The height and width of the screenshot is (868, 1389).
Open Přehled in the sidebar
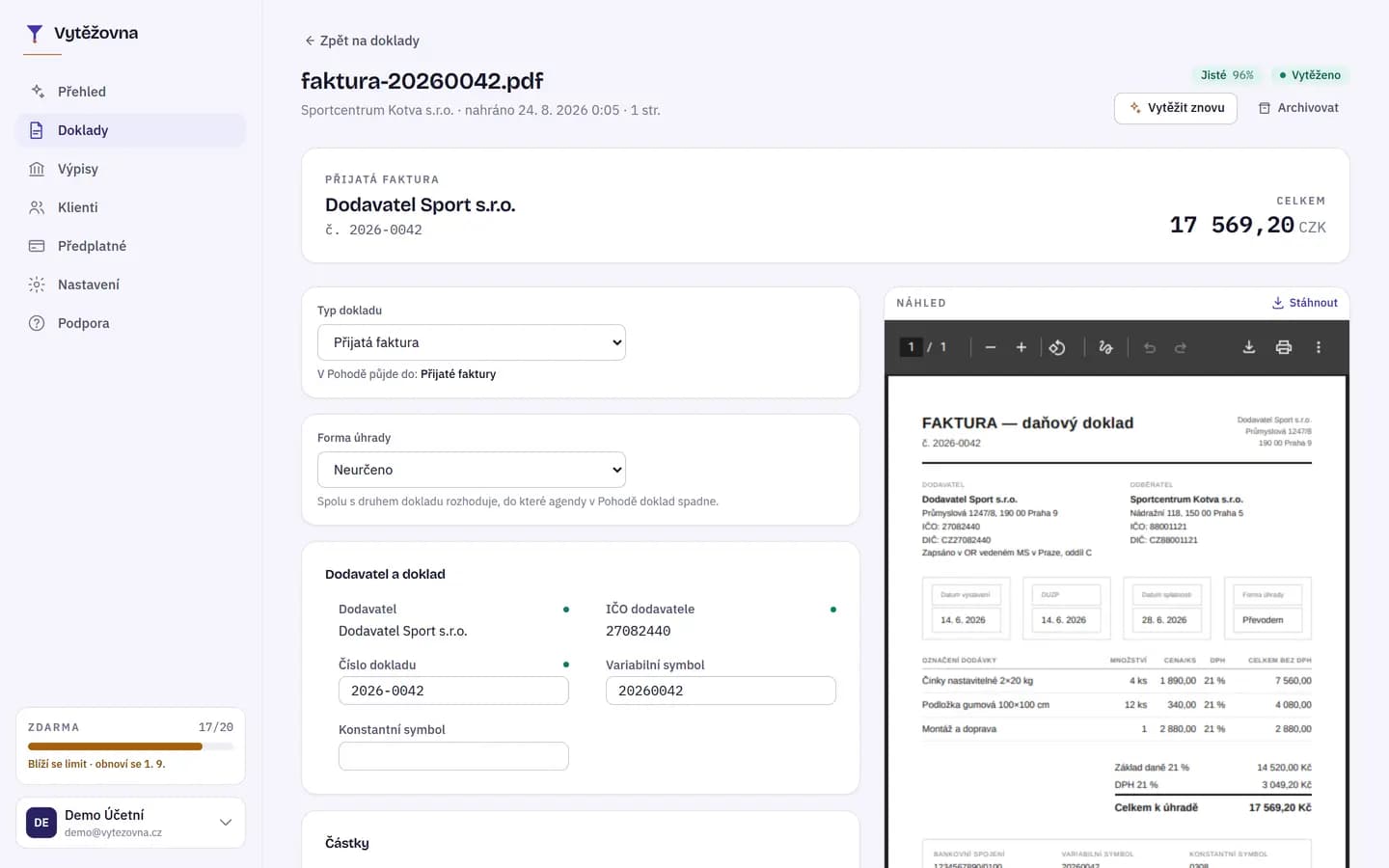click(x=131, y=92)
